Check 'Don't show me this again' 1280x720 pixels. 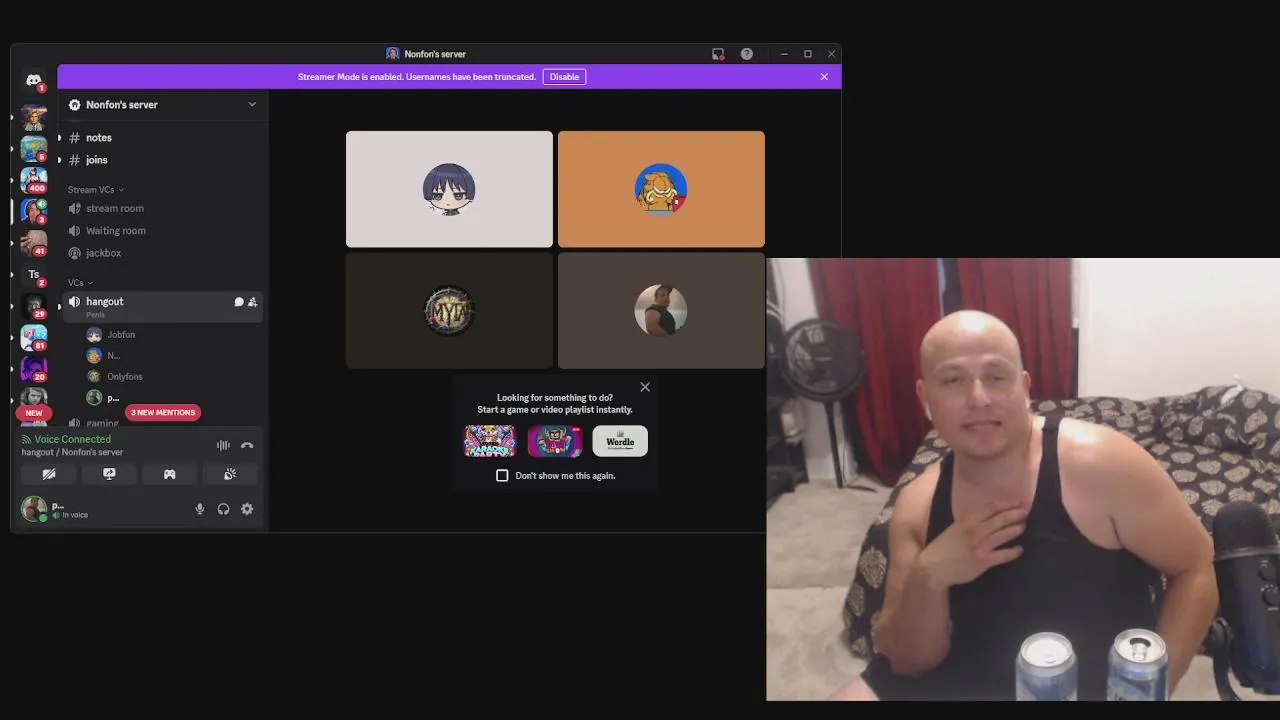[x=502, y=476]
